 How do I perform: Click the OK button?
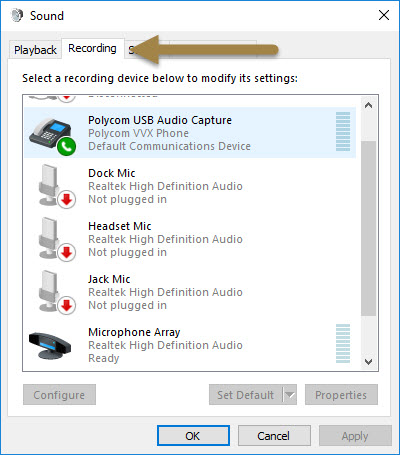click(x=193, y=436)
